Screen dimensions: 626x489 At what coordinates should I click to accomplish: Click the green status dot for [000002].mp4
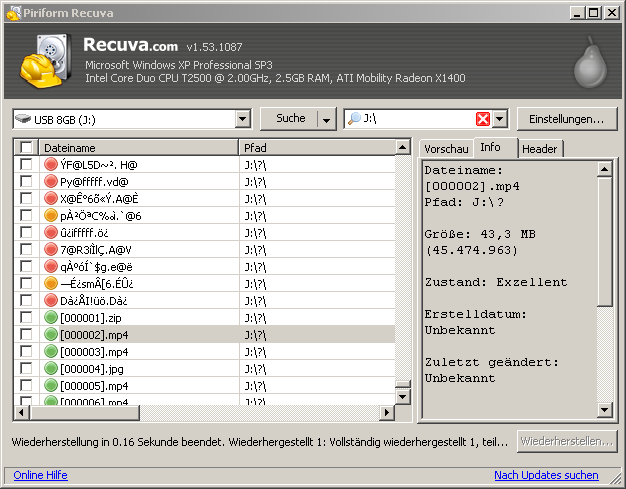coord(51,334)
